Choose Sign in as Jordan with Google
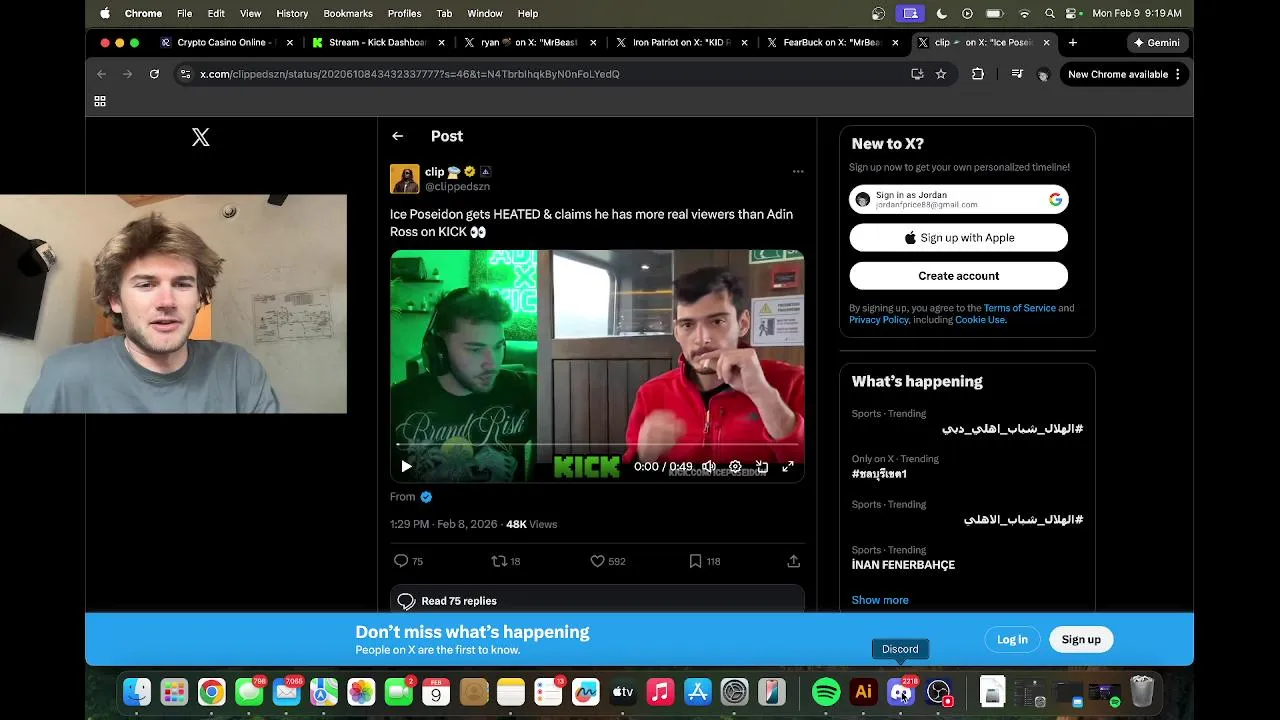Viewport: 1280px width, 720px height. tap(959, 200)
